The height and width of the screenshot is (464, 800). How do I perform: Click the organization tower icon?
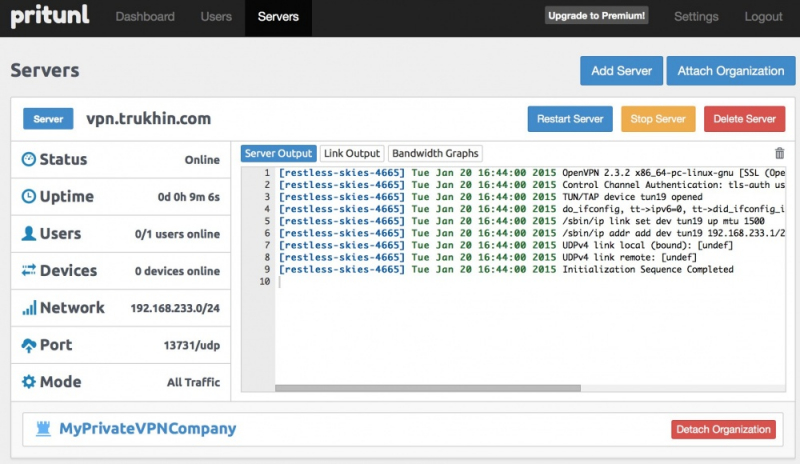[x=42, y=429]
